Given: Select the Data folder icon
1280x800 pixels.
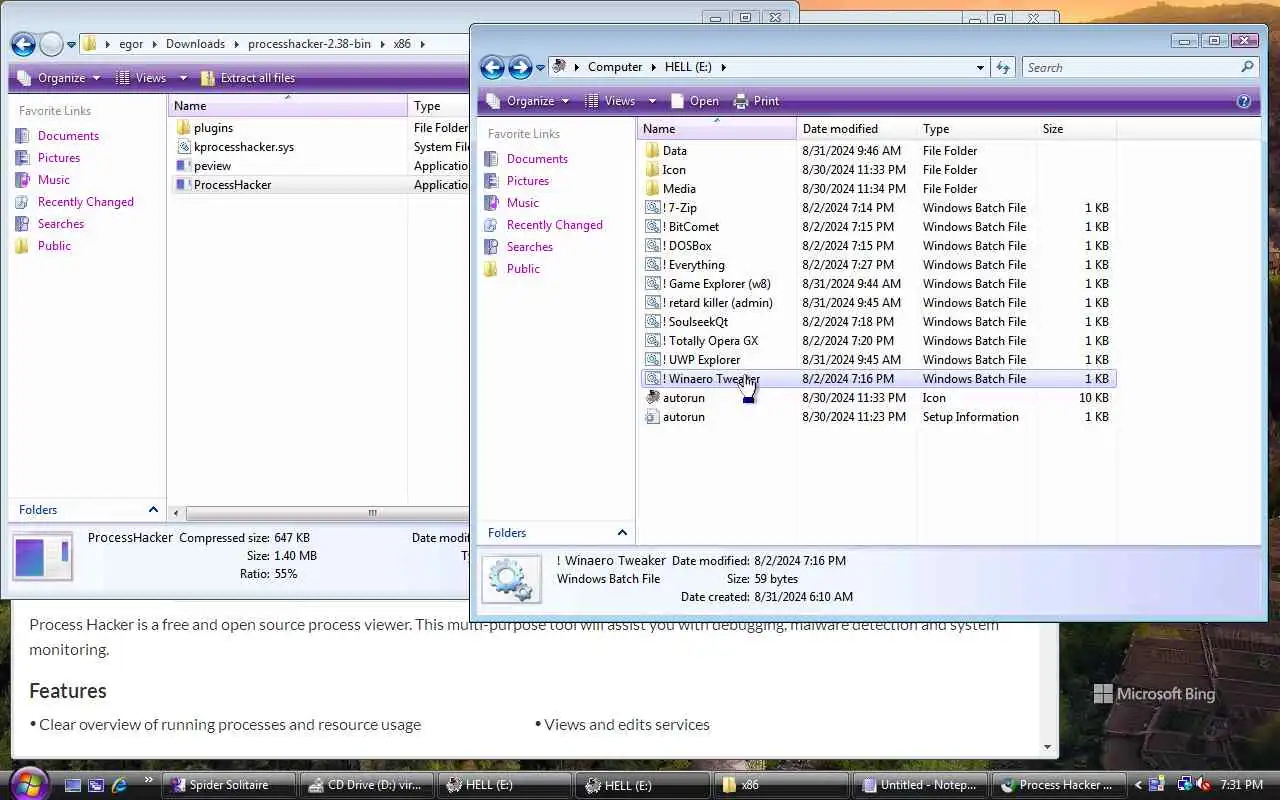Looking at the screenshot, I should [652, 151].
